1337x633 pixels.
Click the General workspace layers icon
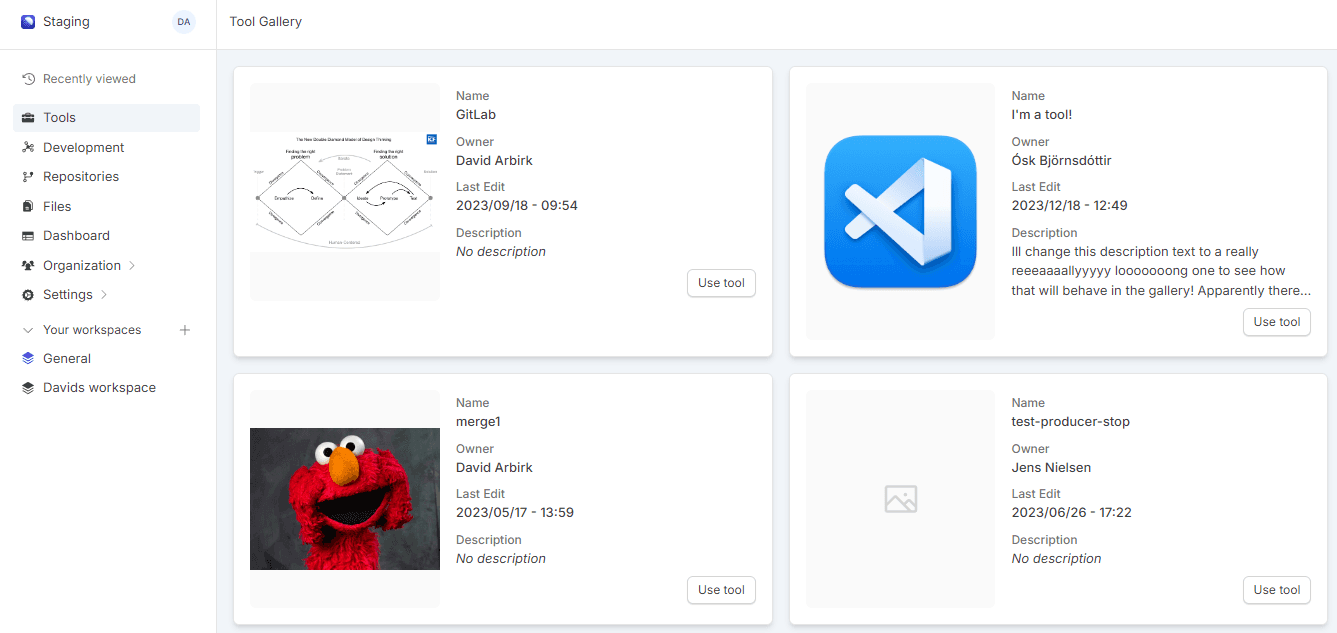(28, 359)
